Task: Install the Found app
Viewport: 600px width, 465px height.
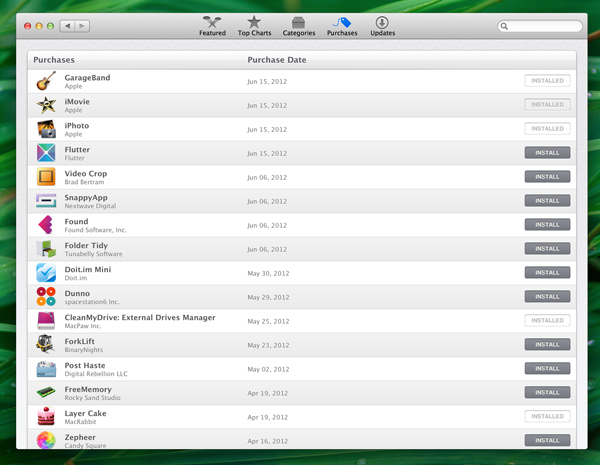Action: pos(547,225)
